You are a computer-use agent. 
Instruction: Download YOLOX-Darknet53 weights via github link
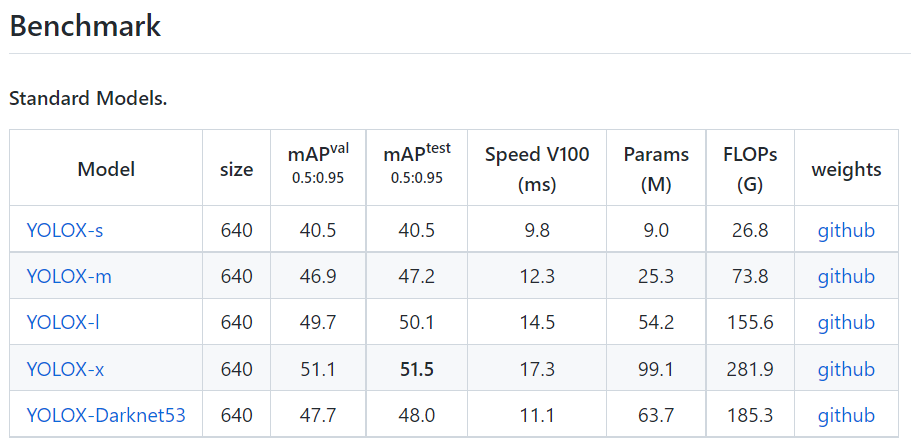pyautogui.click(x=846, y=415)
